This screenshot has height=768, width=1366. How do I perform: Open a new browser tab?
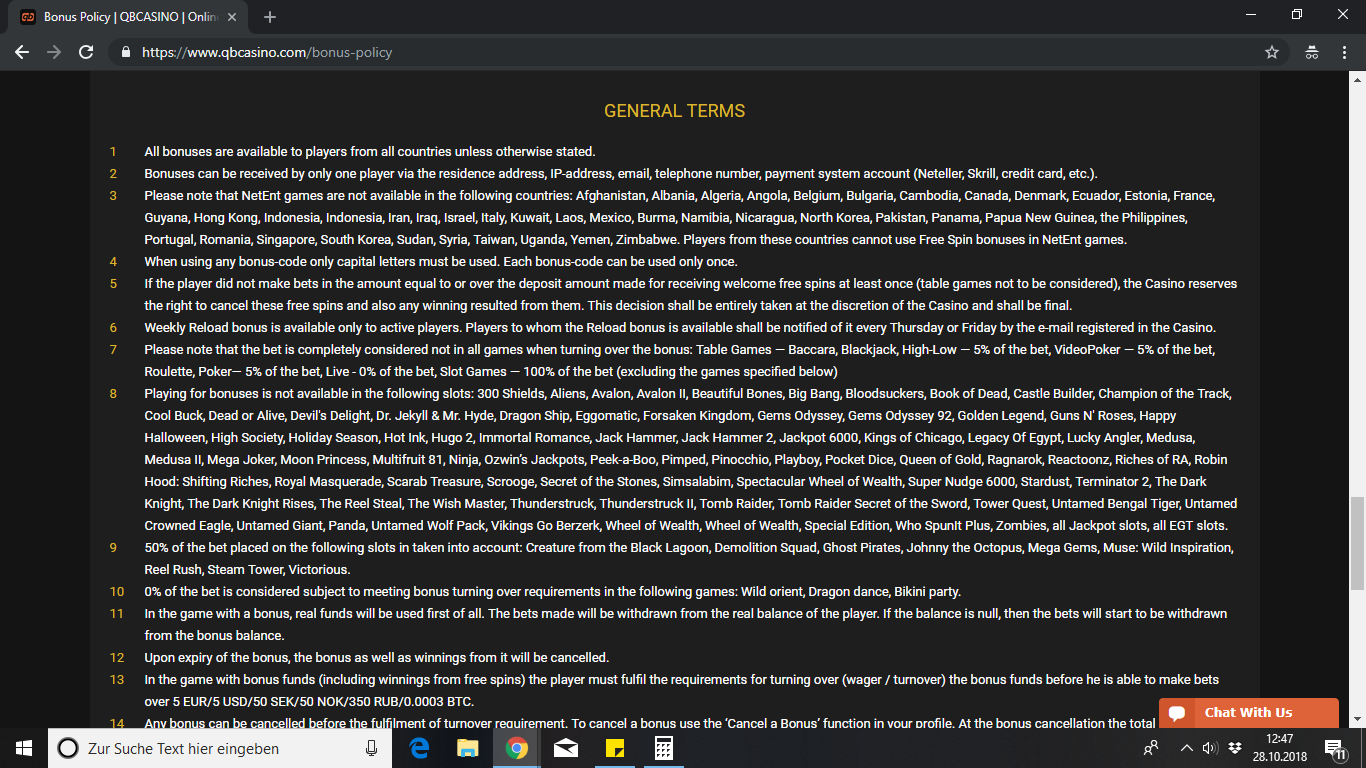click(270, 17)
